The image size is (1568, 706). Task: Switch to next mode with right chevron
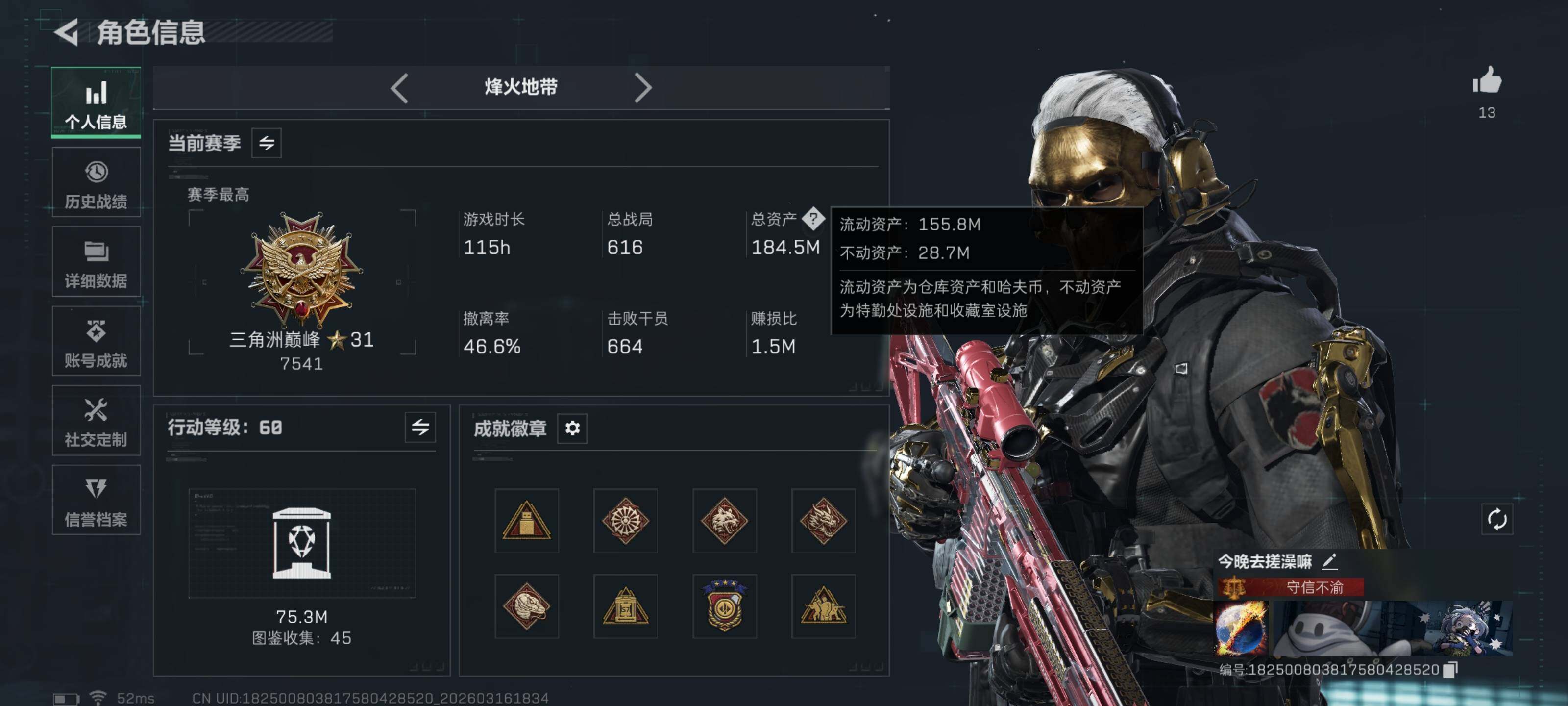coord(643,88)
